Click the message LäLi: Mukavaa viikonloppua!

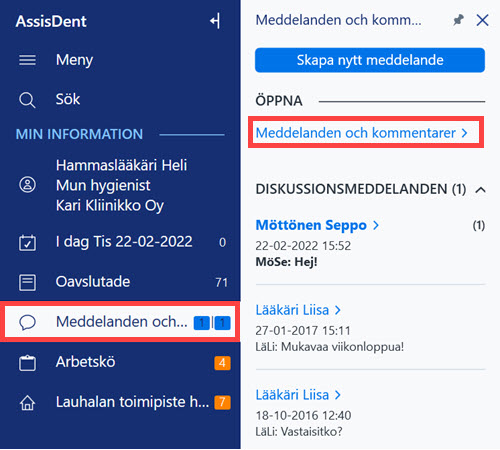(x=329, y=347)
